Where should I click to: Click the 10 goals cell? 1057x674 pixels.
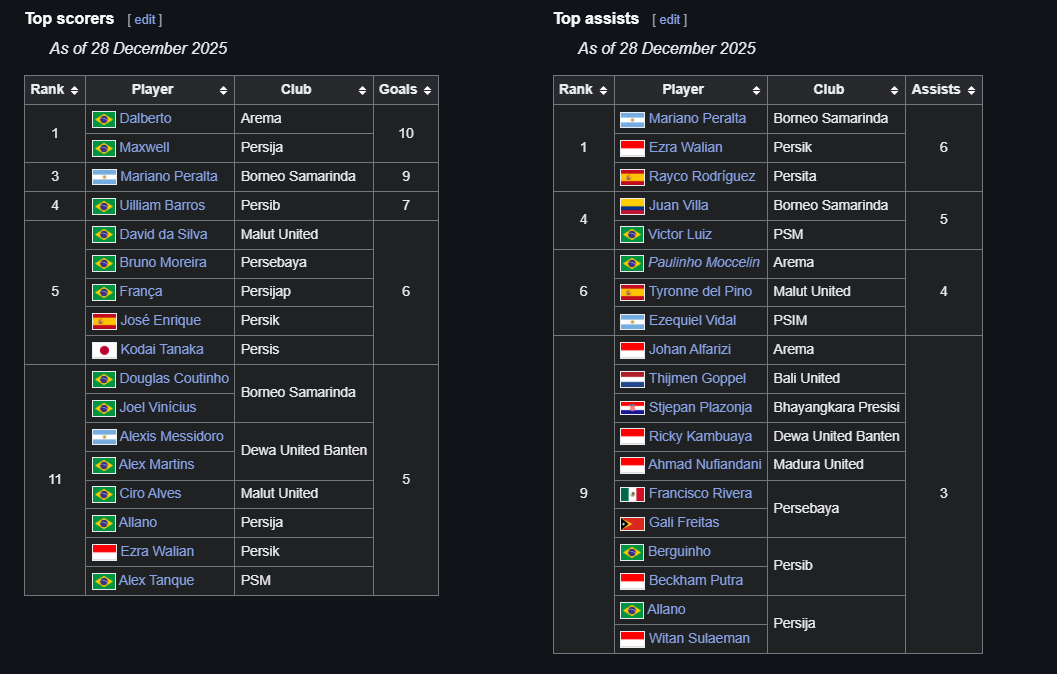point(406,133)
